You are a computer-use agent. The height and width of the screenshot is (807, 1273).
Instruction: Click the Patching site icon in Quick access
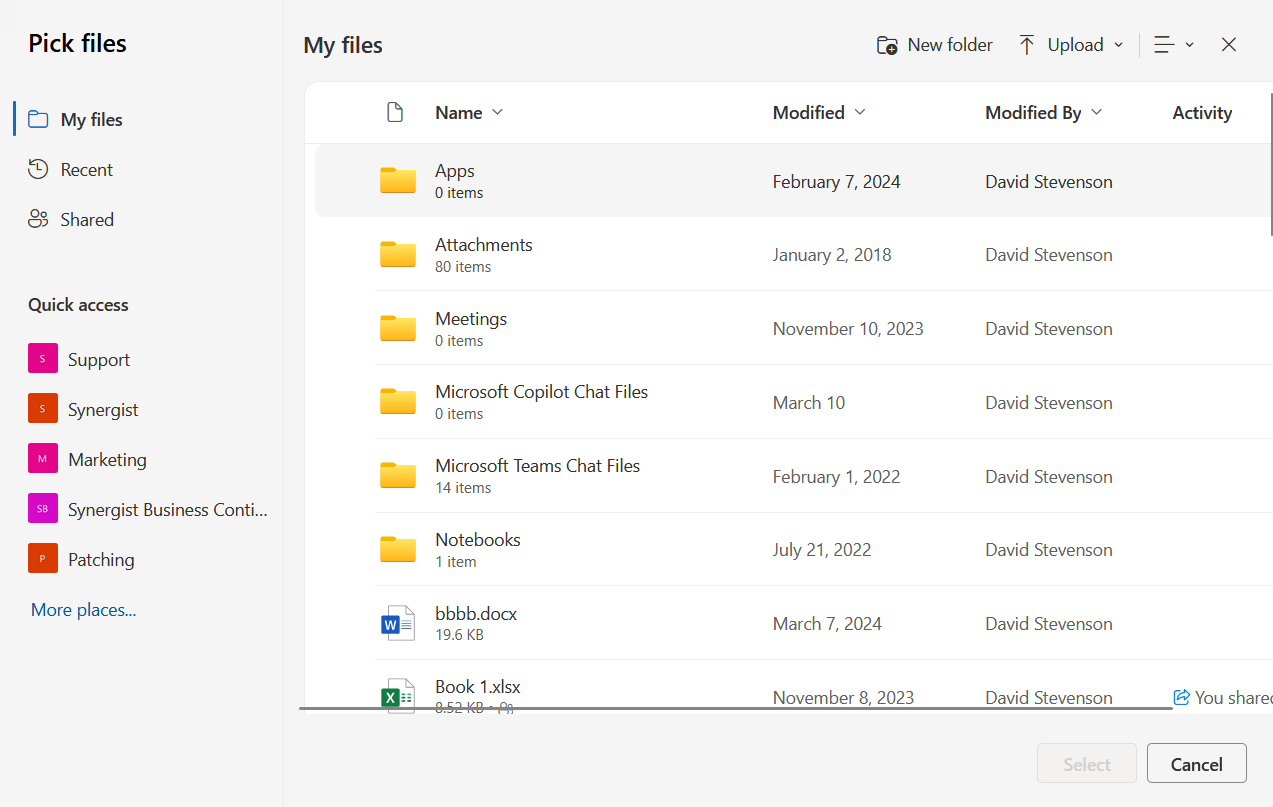tap(42, 559)
